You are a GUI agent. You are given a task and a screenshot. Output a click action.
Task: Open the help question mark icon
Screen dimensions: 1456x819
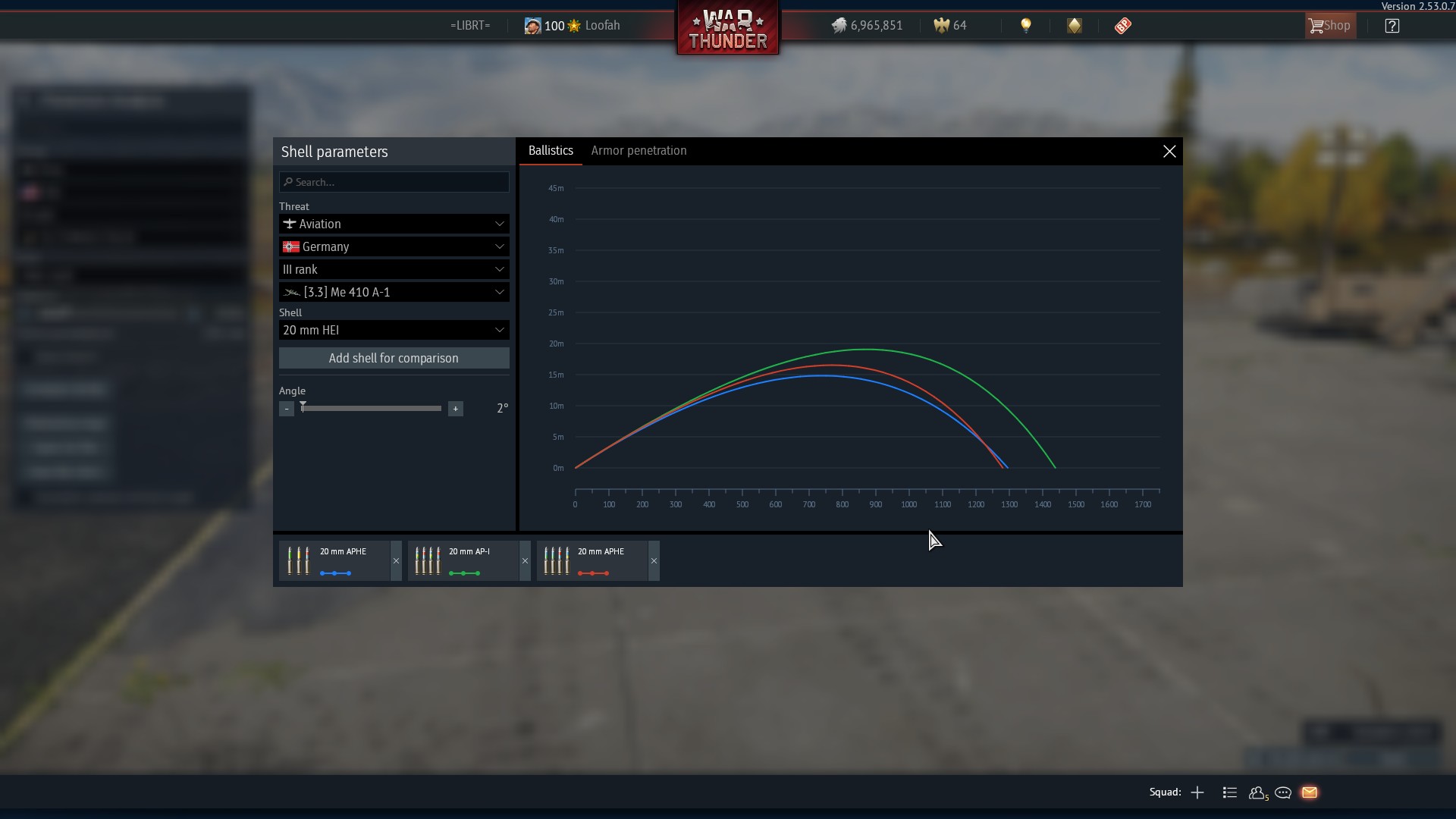[1392, 26]
